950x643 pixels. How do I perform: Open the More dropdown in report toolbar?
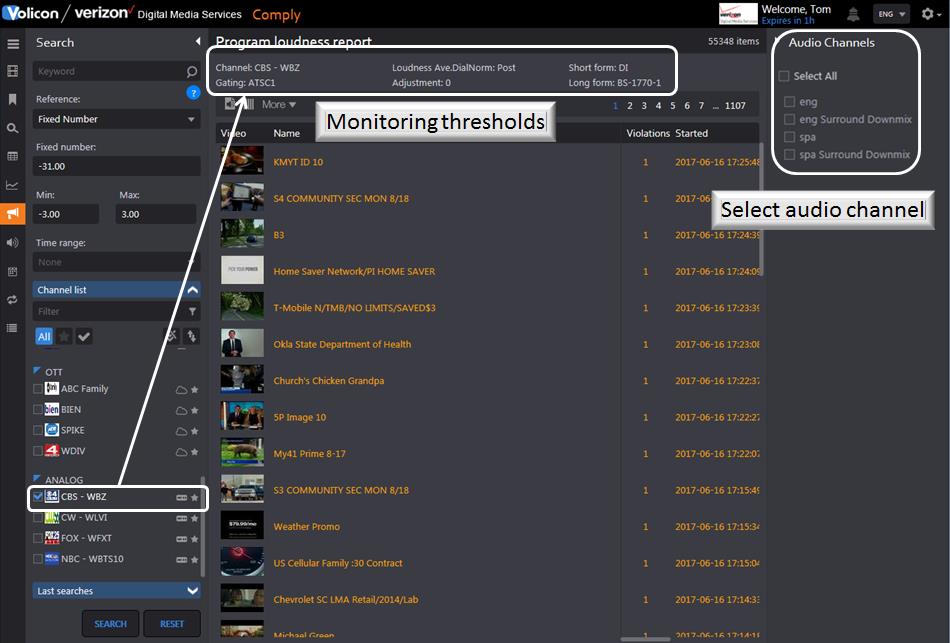pyautogui.click(x=279, y=104)
